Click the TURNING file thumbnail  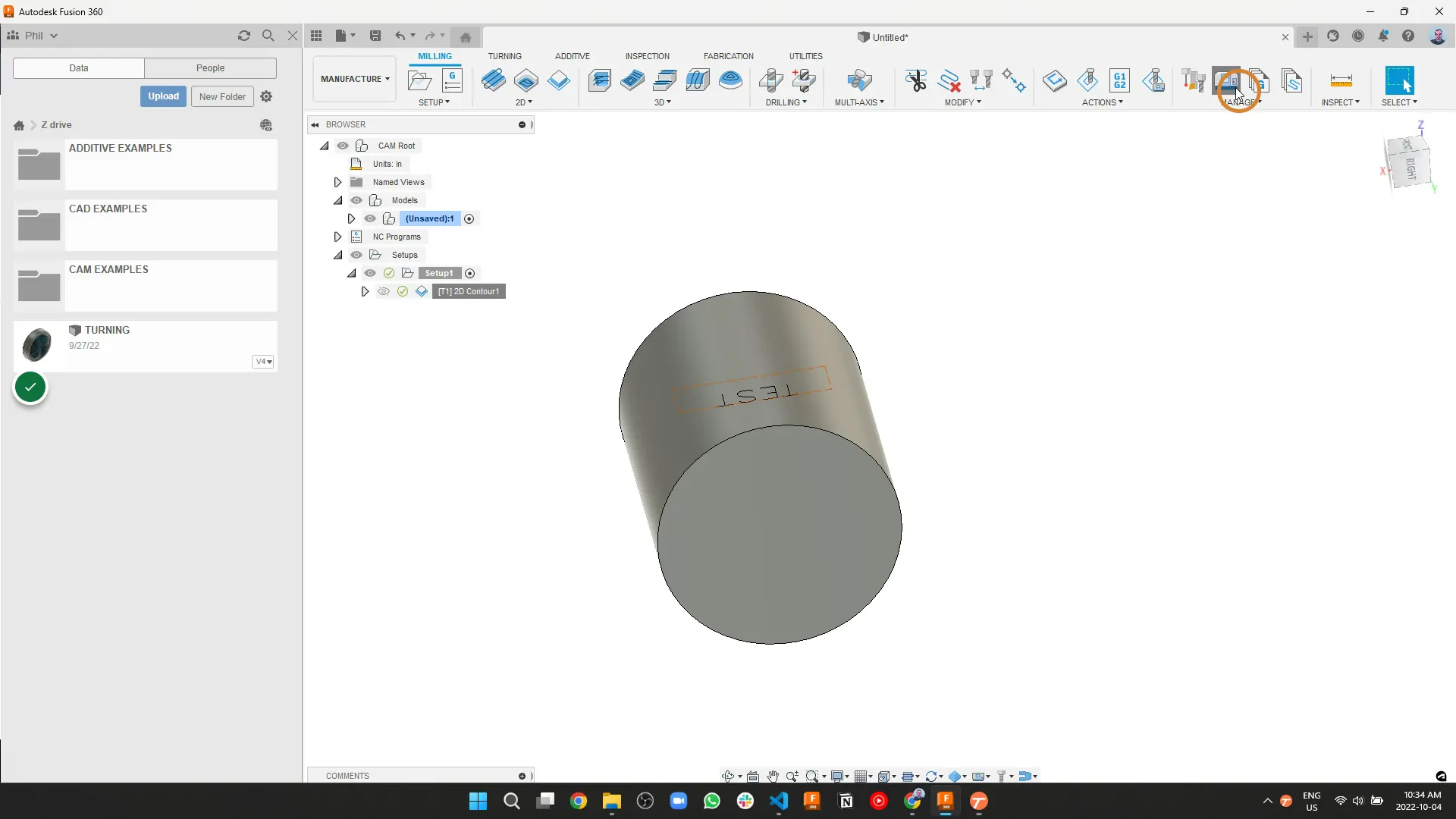tap(38, 345)
